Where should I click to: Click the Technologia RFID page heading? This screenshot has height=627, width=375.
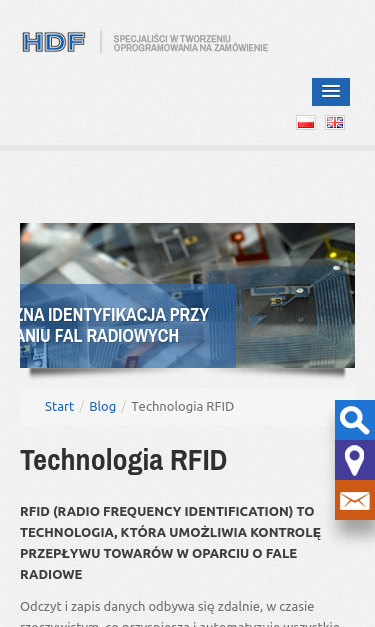pos(124,460)
